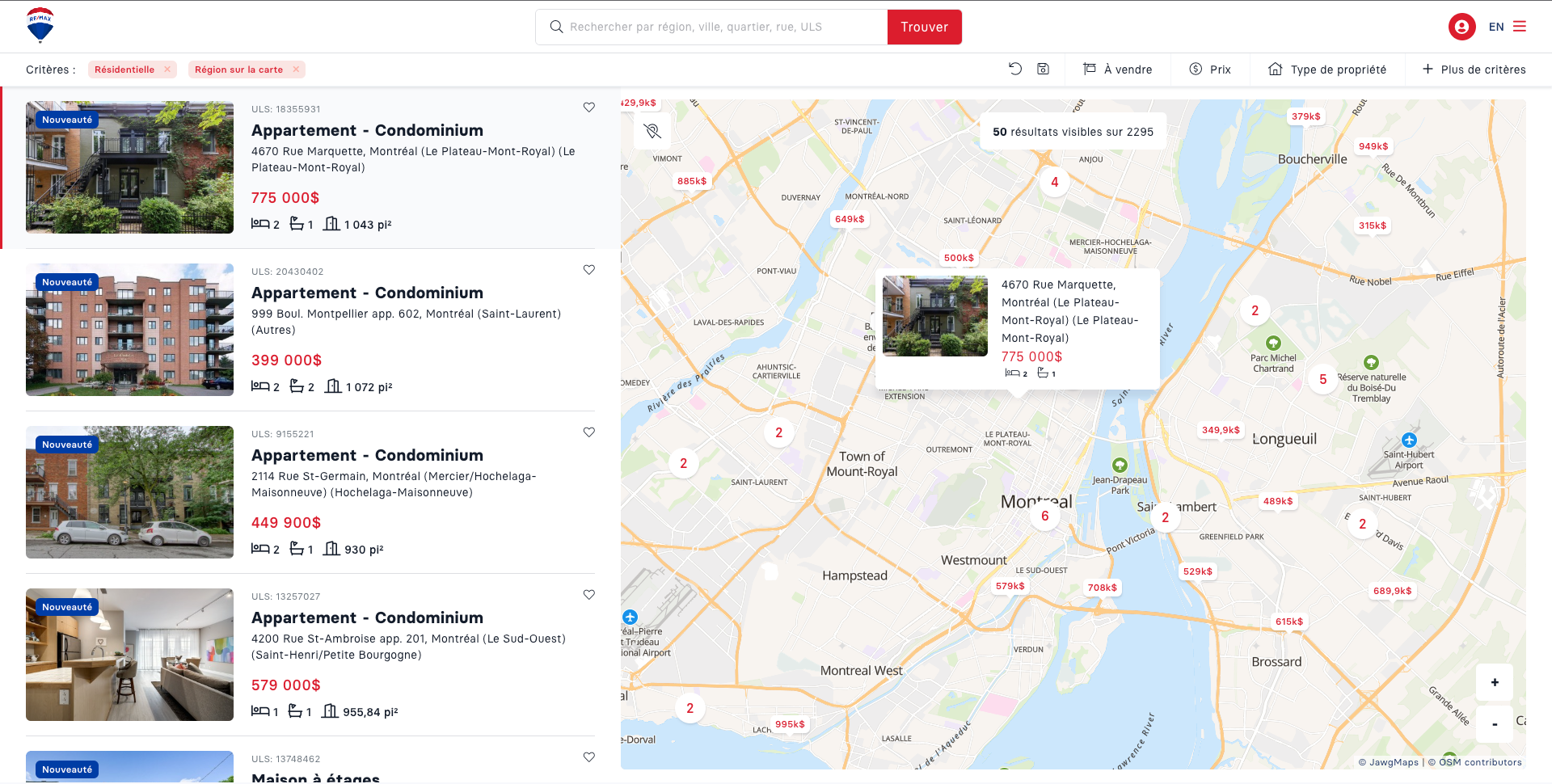
Task: Click the map popup property thumbnail
Action: tap(935, 316)
